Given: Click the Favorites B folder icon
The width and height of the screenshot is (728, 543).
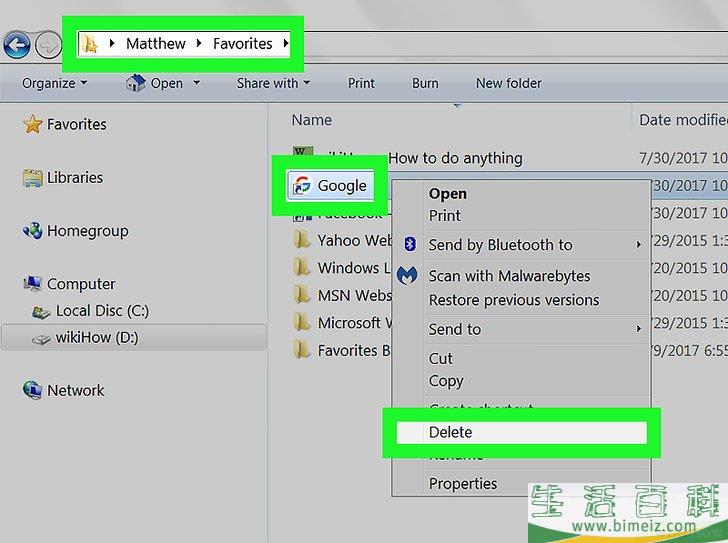Looking at the screenshot, I should 302,350.
